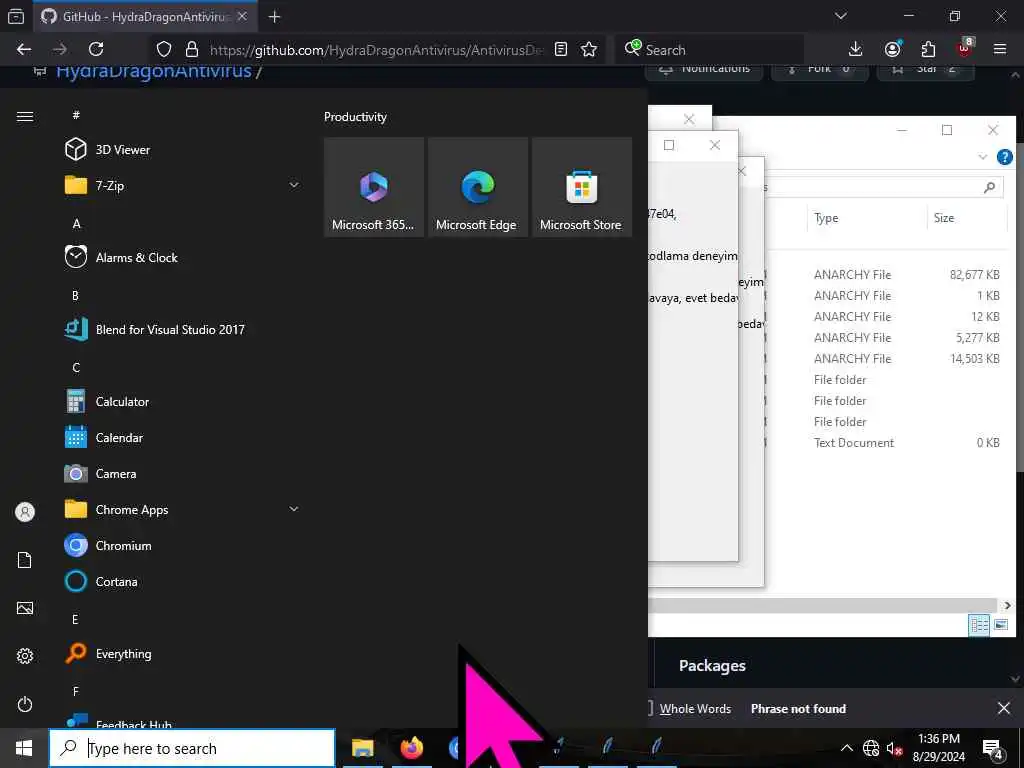Expand the Start menu hamburger menu

click(25, 116)
